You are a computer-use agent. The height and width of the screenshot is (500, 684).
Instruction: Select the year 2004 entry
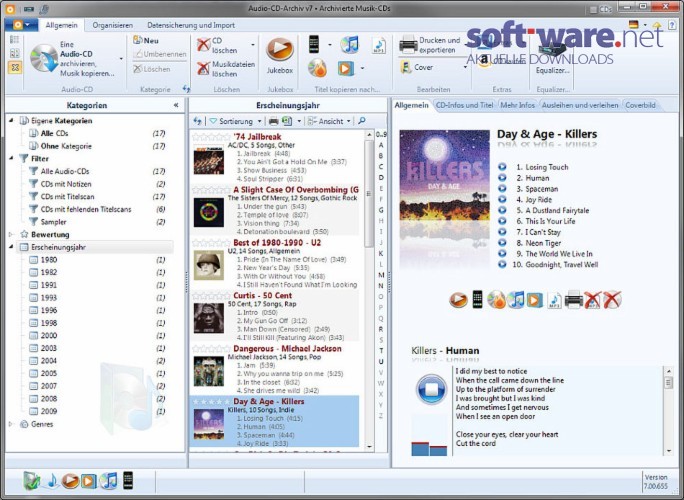click(48, 360)
